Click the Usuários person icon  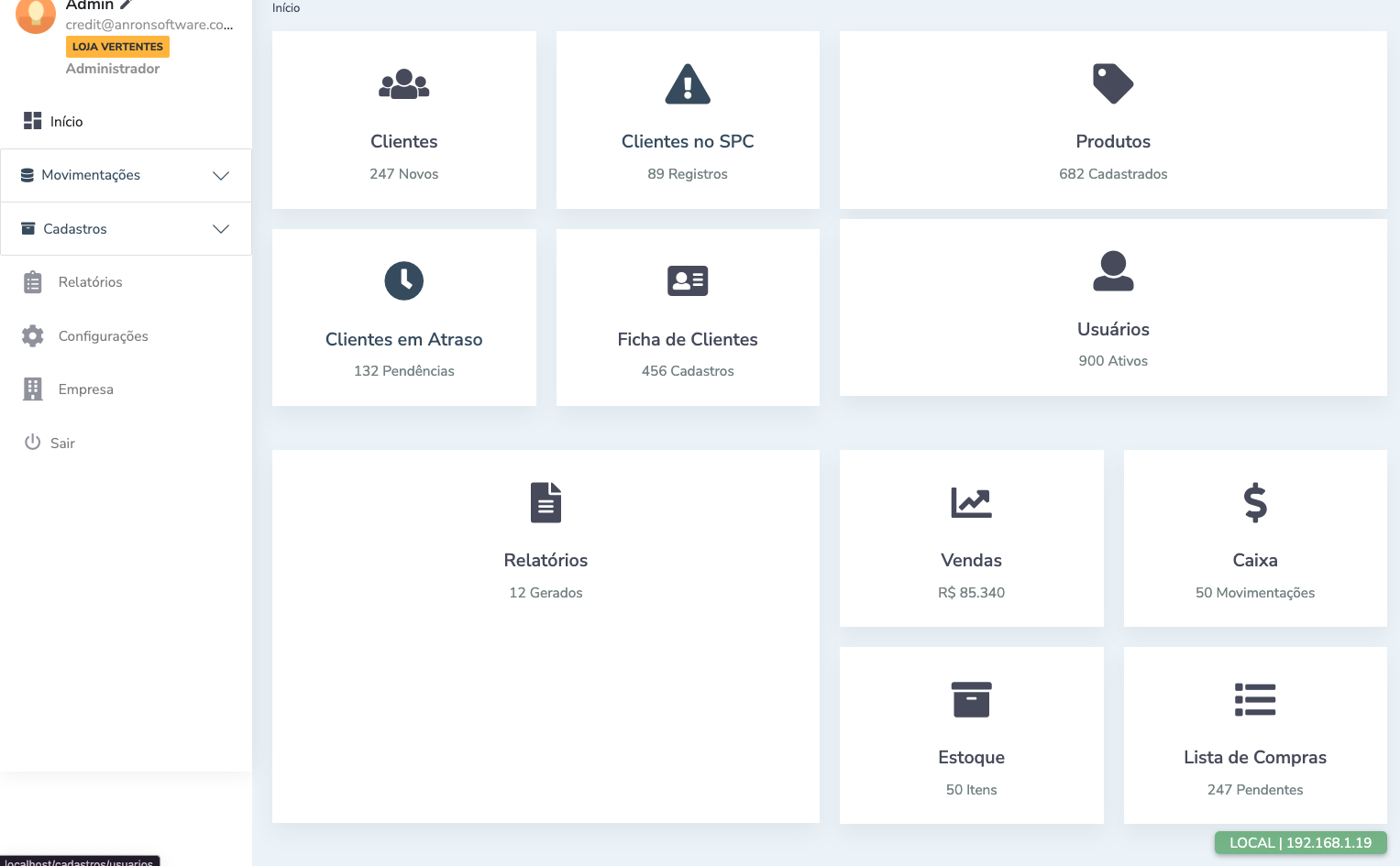click(1113, 271)
